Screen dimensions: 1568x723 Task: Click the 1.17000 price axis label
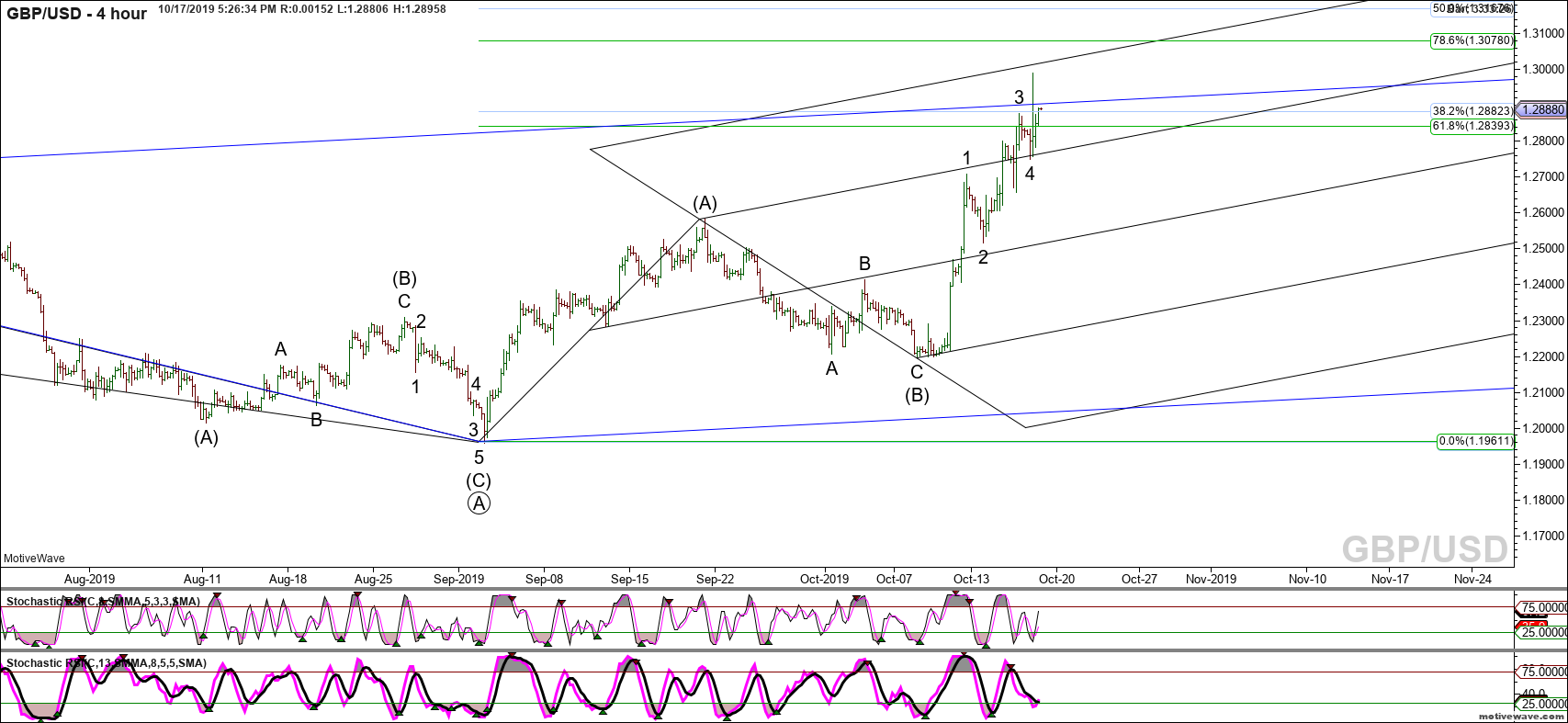1544,536
